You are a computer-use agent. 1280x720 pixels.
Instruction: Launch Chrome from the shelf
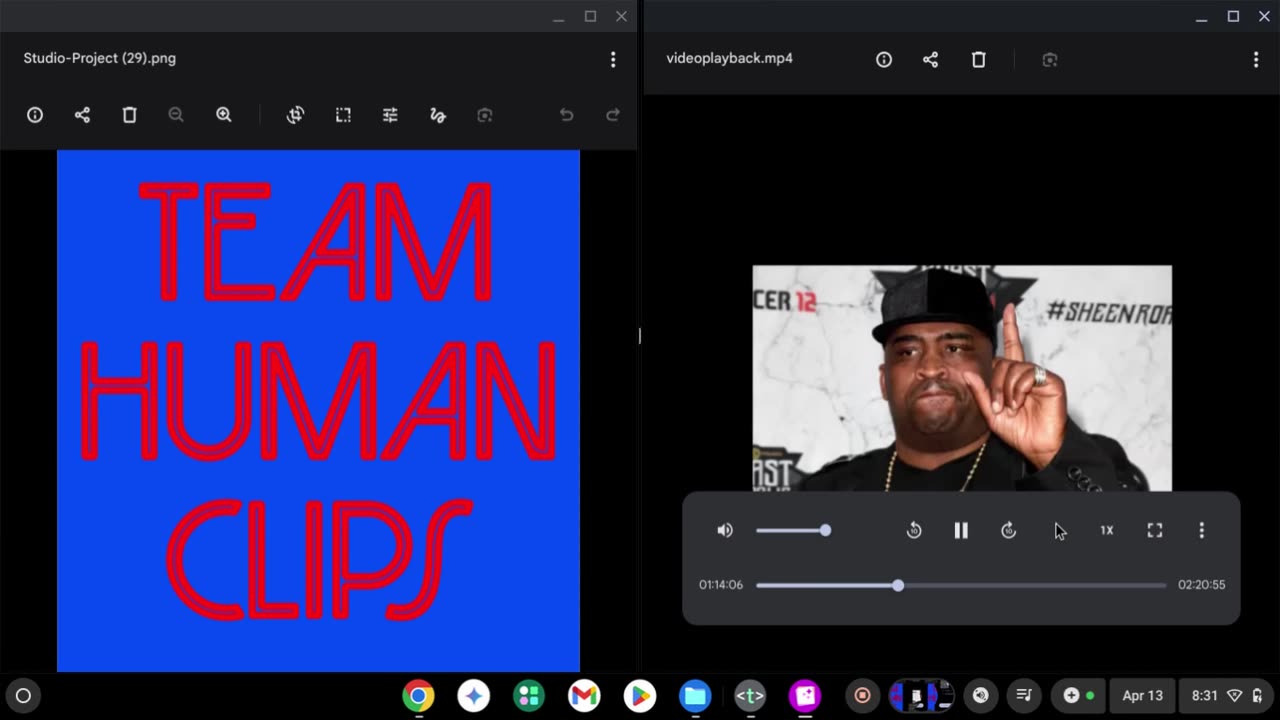(x=419, y=696)
